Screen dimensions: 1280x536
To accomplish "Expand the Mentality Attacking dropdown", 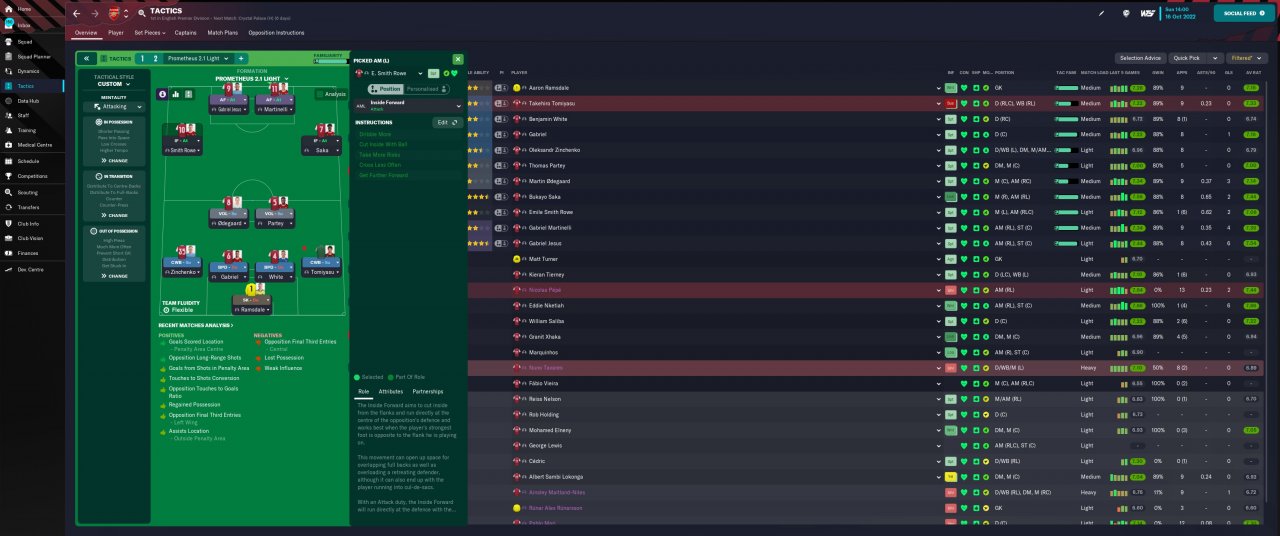I will [x=114, y=106].
